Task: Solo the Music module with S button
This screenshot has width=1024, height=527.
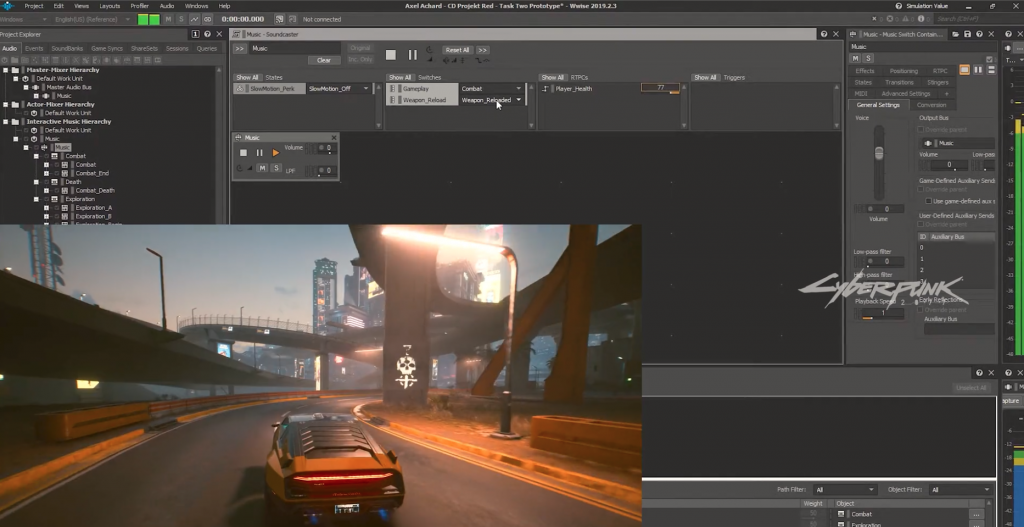Action: [x=276, y=168]
